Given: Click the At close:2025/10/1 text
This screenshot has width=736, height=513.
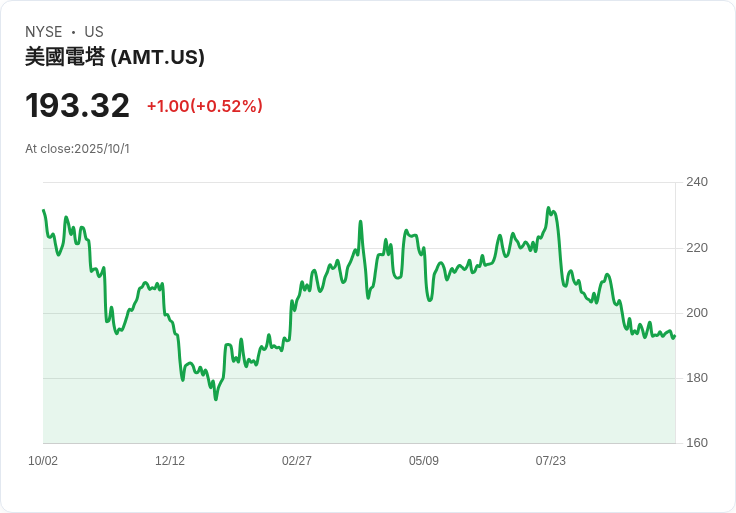Looking at the screenshot, I should click(78, 149).
